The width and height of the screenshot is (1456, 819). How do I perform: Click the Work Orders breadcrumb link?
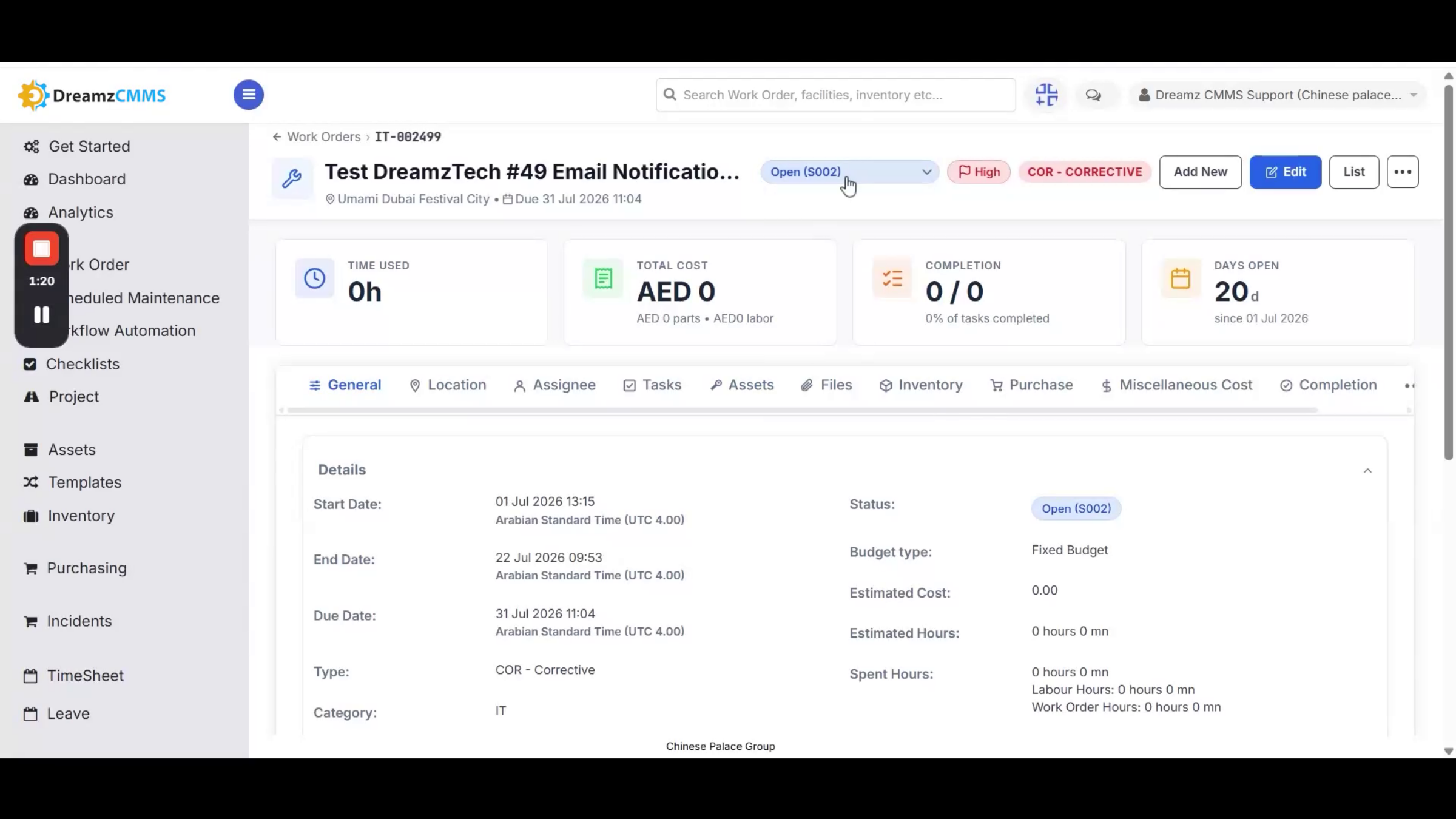pyautogui.click(x=324, y=137)
